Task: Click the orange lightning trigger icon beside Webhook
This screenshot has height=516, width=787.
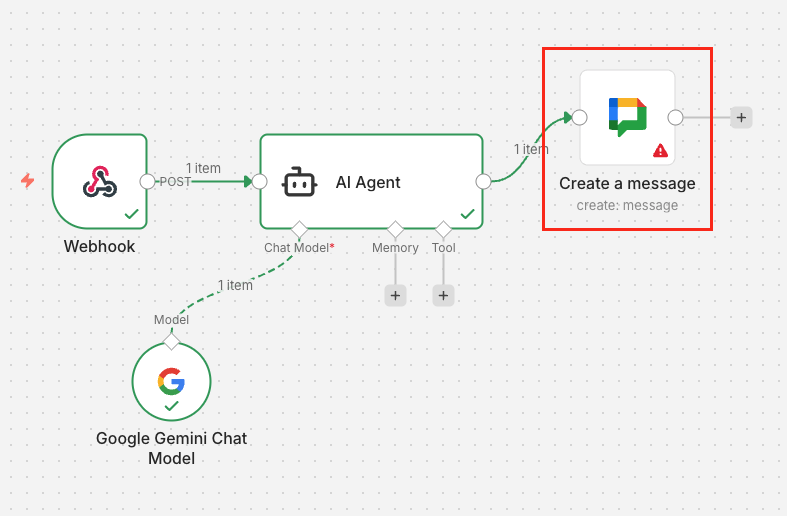Action: click(28, 181)
